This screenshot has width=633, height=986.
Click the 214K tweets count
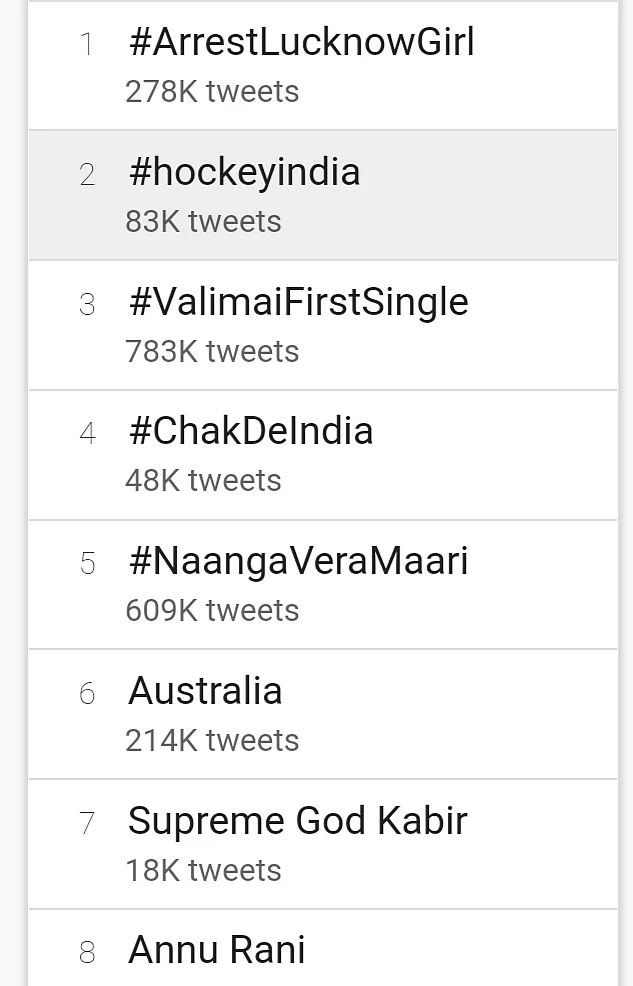pos(212,741)
